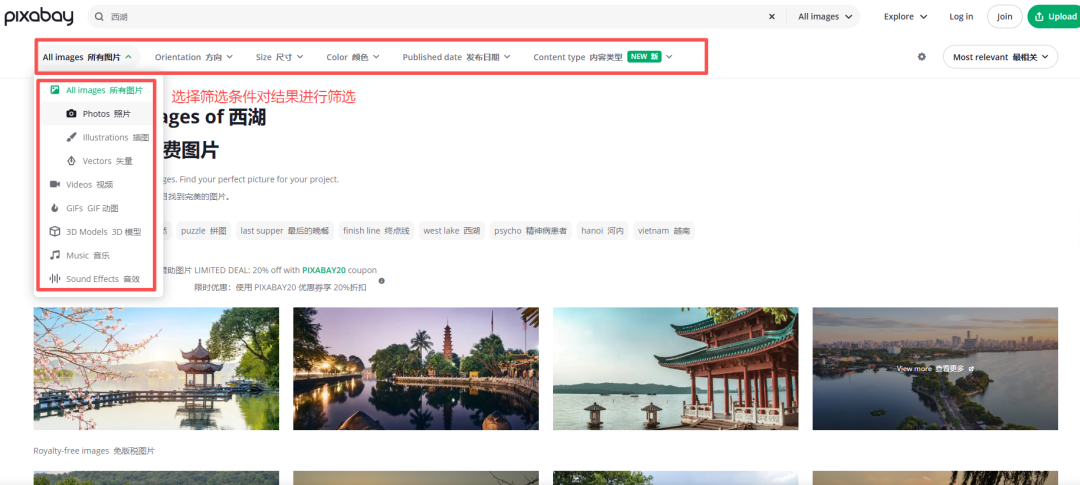This screenshot has height=485, width=1080.
Task: Clear the search box with the X icon
Action: click(771, 17)
